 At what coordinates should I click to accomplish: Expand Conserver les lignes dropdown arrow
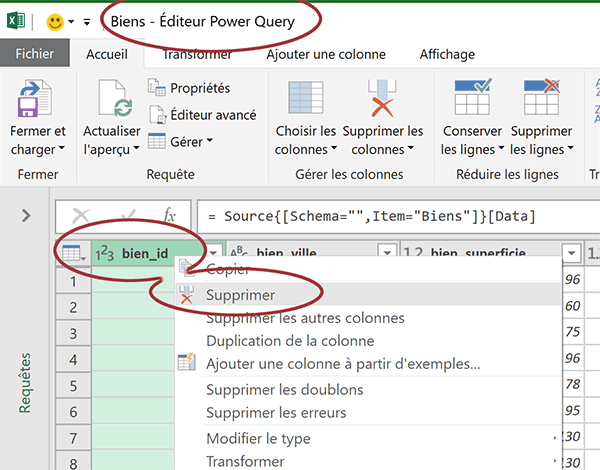pos(501,148)
